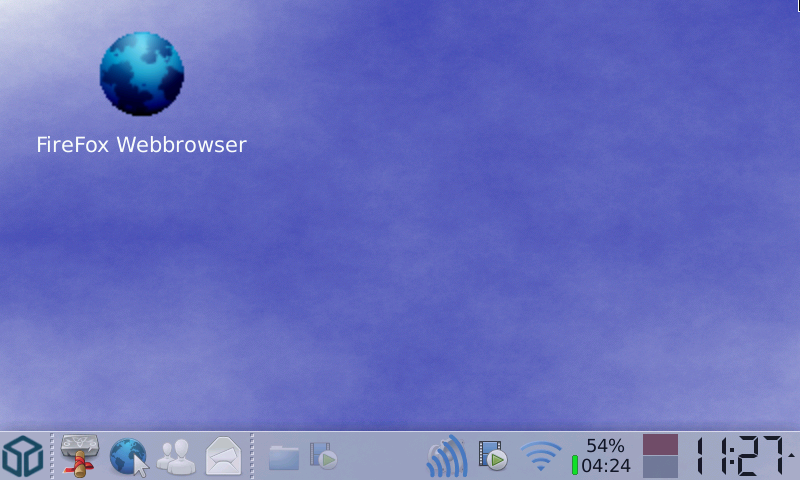Click the FireFox Webbrowser text label

pos(141,144)
